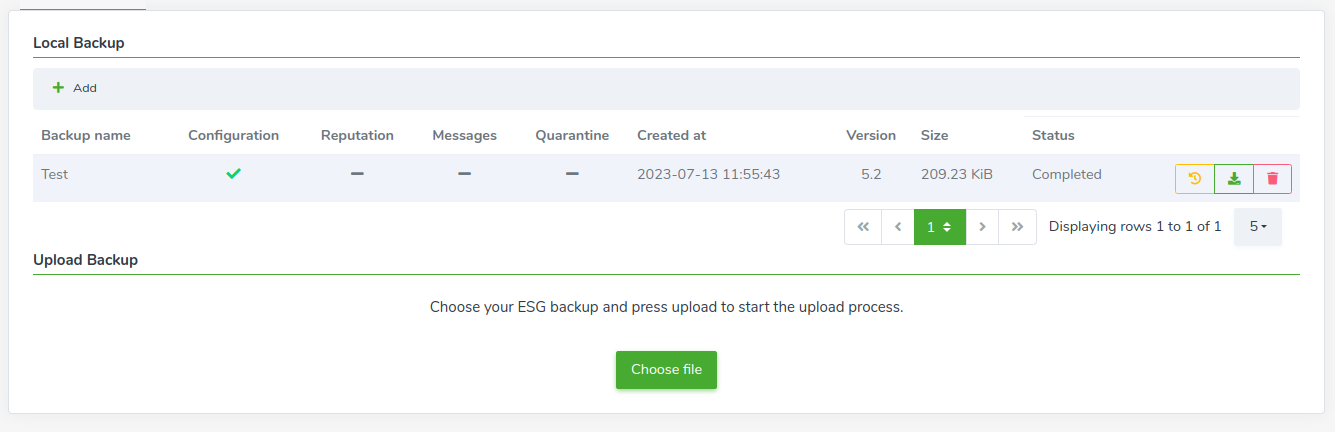The height and width of the screenshot is (432, 1335).
Task: Delete the Test backup with trash icon
Action: pos(1272,179)
